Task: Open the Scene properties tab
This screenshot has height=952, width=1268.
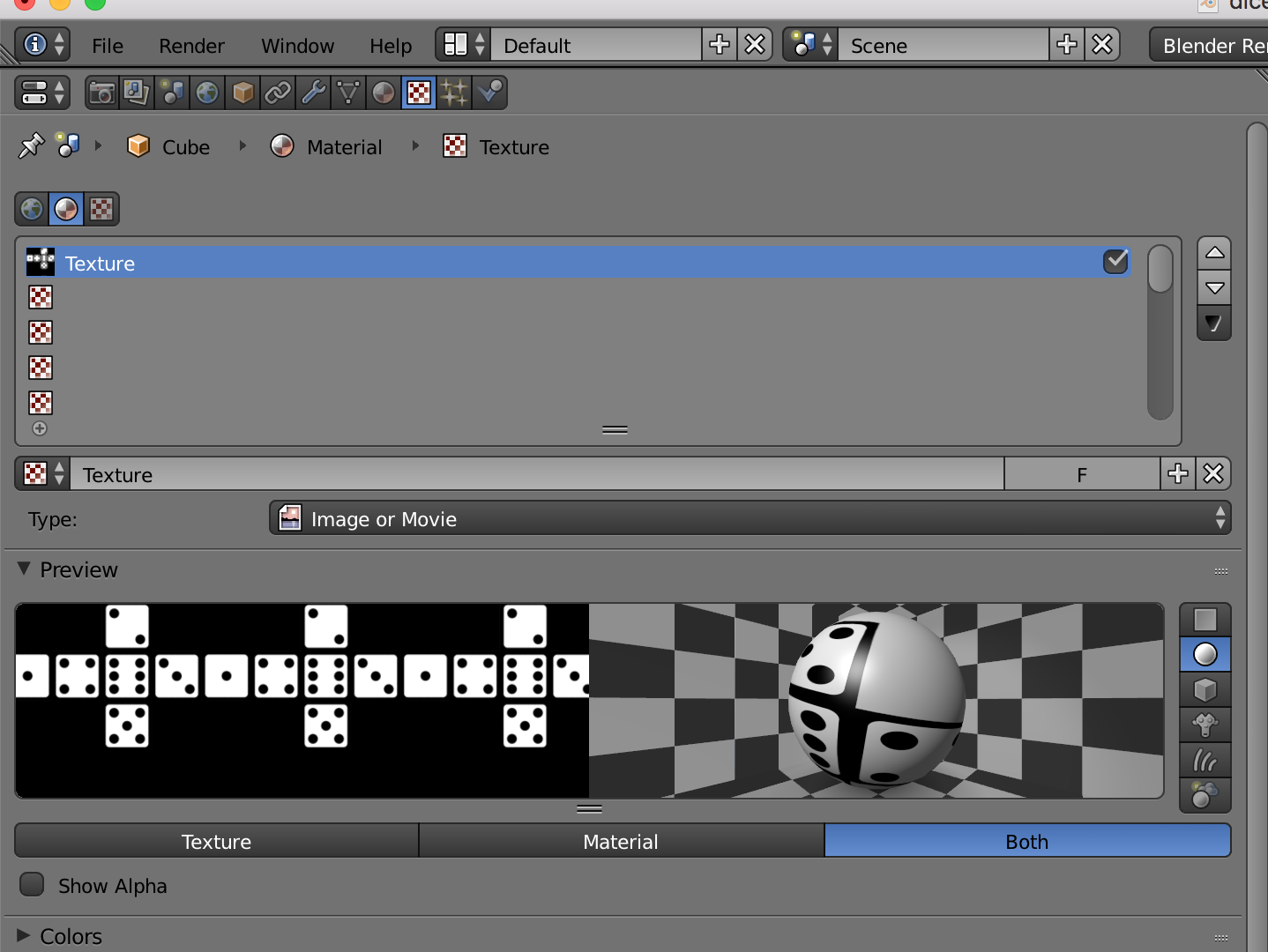Action: 173,93
